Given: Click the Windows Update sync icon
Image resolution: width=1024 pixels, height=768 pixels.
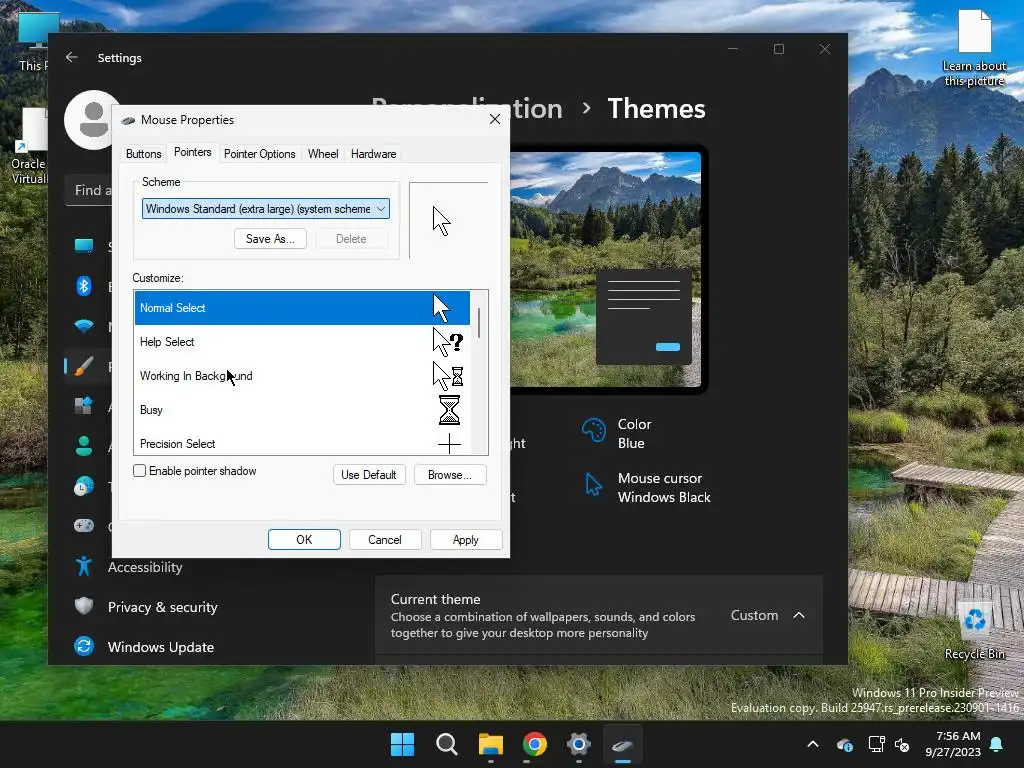Looking at the screenshot, I should click(84, 646).
